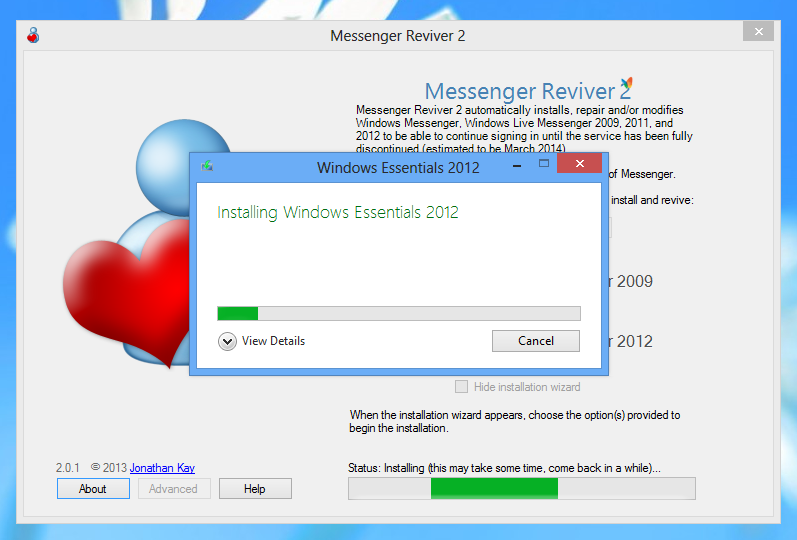Minimize the Windows Essentials 2012 dialog
Screen dimensions: 797x540
tap(517, 163)
